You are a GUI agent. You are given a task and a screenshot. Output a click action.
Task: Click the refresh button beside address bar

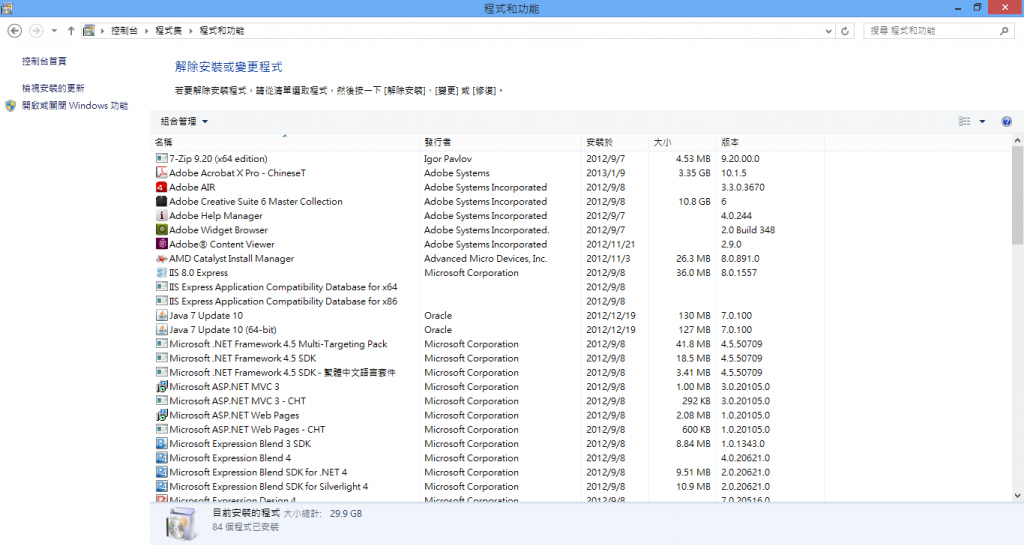[x=846, y=31]
